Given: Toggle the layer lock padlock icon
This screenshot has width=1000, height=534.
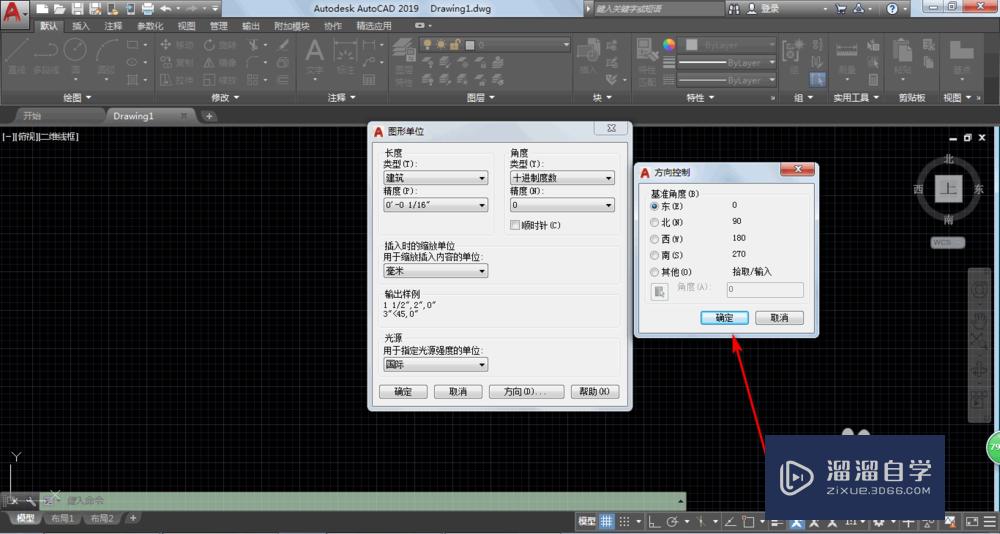Looking at the screenshot, I should (x=455, y=45).
